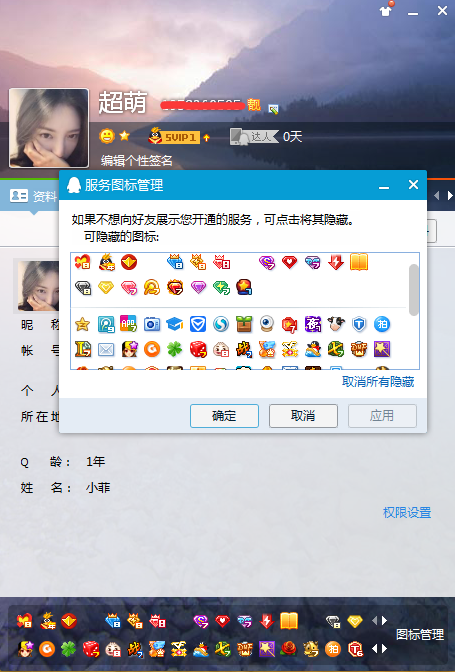The height and width of the screenshot is (672, 455).
Task: Hide the red down-arrow icon in dialog
Action: (x=335, y=262)
